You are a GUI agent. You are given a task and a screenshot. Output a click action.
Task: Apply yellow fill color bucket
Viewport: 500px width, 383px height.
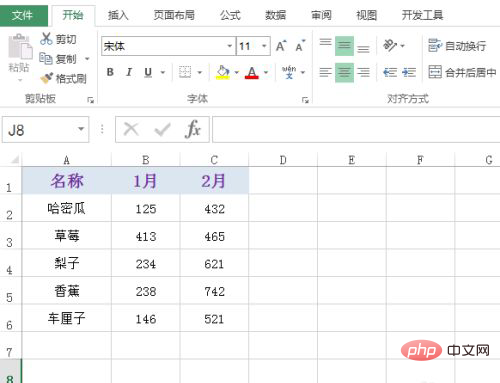(223, 72)
